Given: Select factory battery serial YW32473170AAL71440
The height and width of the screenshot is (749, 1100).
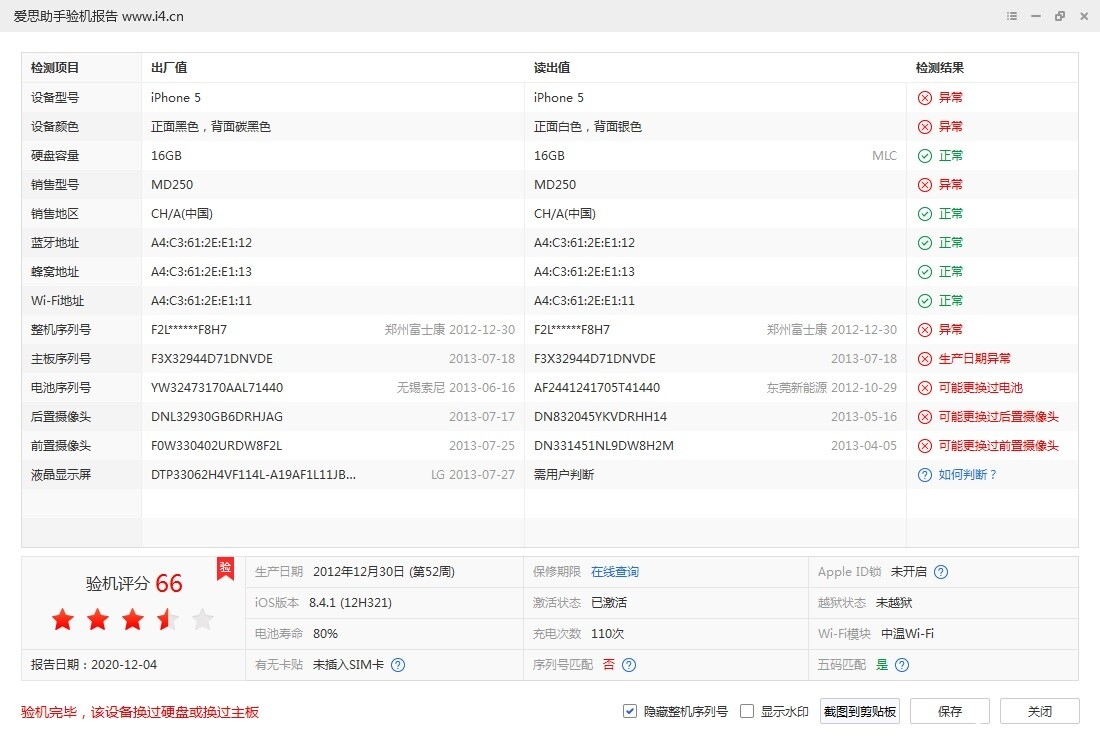Looking at the screenshot, I should click(x=217, y=388).
